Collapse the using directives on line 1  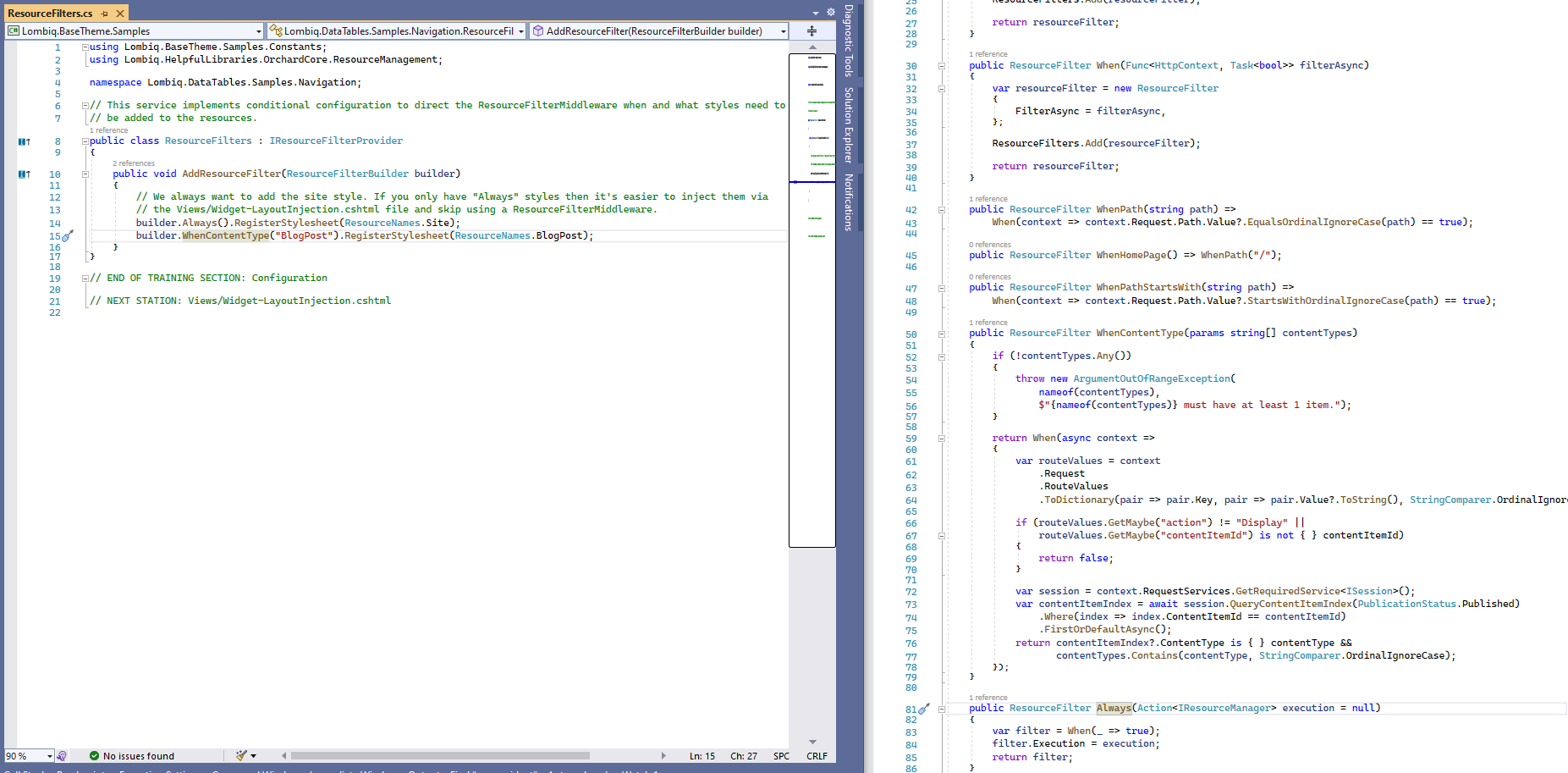pyautogui.click(x=85, y=47)
